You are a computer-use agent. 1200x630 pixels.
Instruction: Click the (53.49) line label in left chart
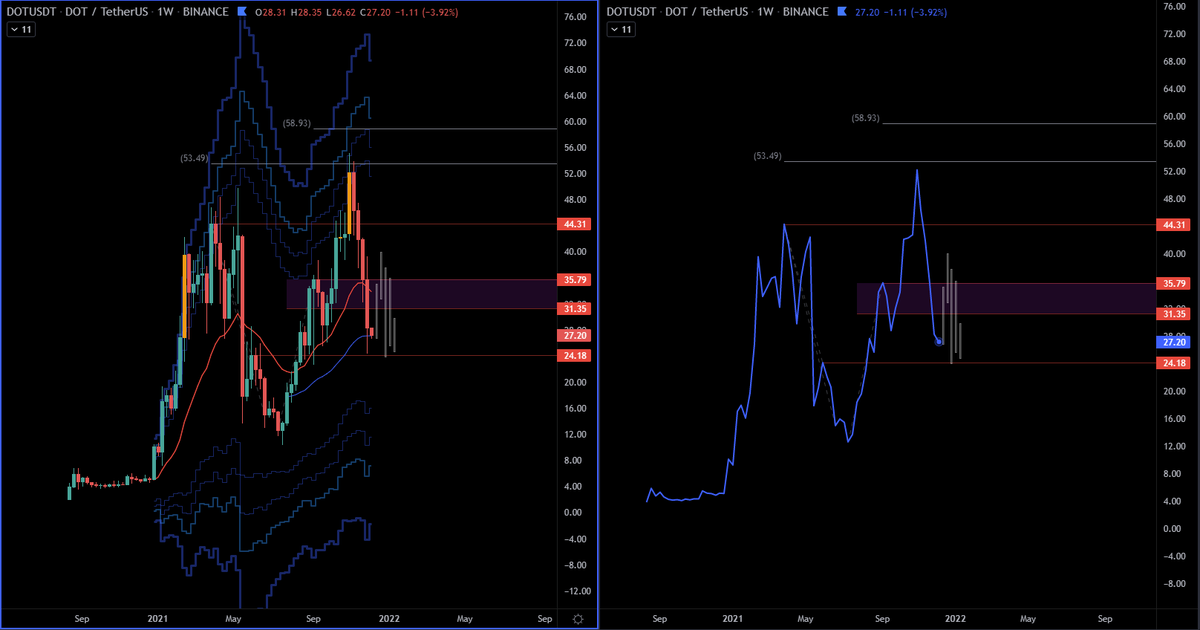coord(196,158)
